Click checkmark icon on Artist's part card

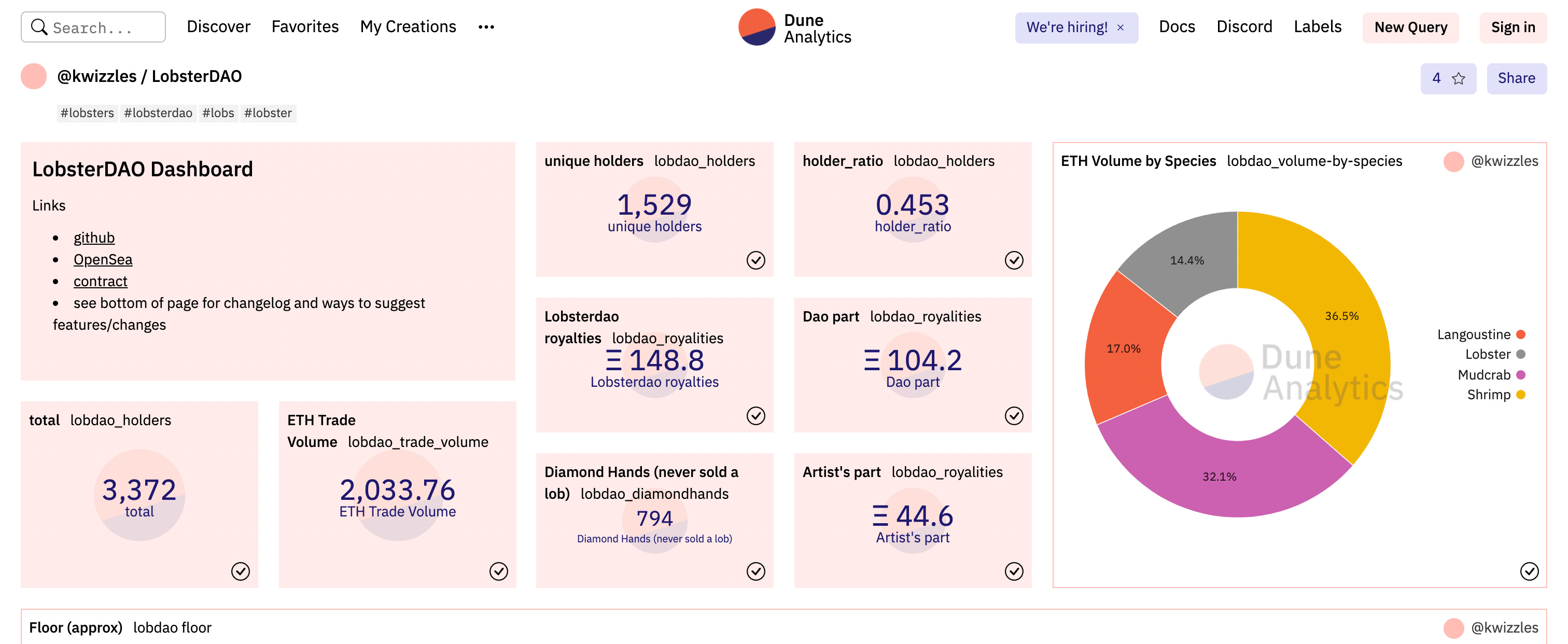click(1014, 571)
